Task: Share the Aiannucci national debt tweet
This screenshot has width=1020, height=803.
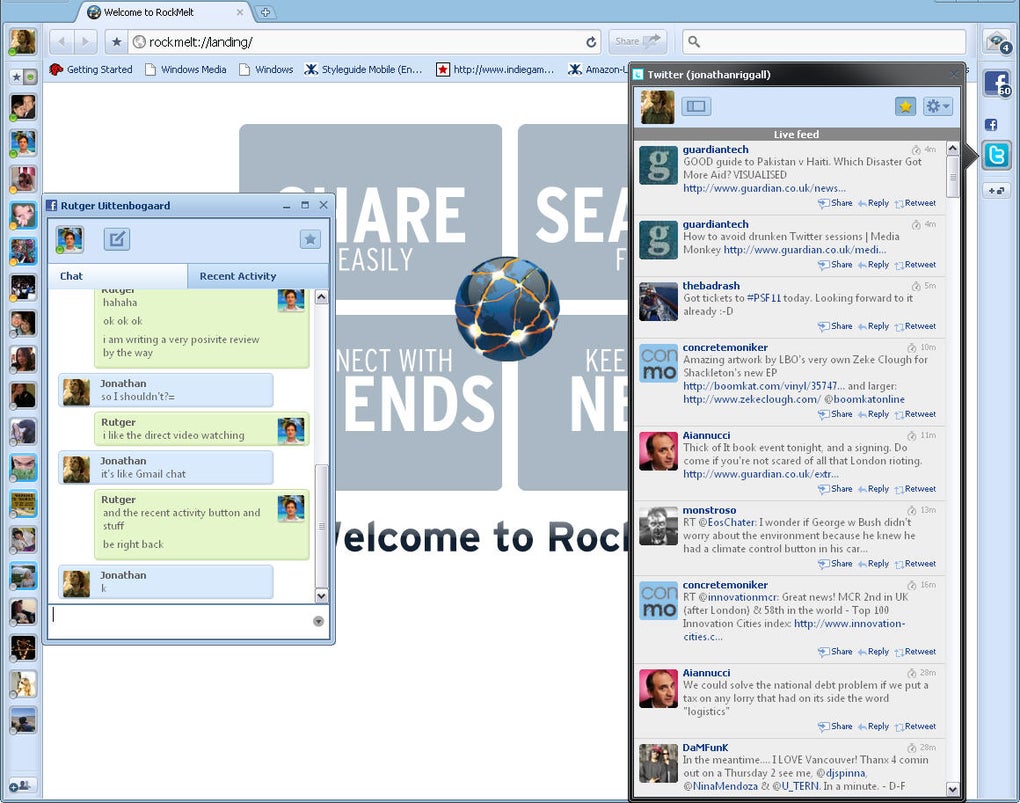Action: (x=835, y=726)
